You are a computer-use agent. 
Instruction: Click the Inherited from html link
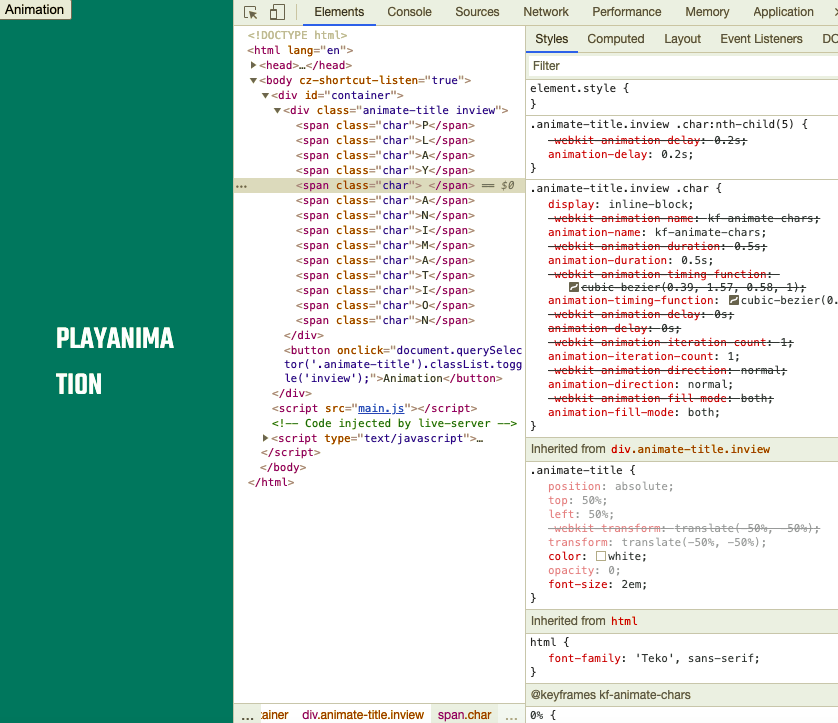pos(624,621)
